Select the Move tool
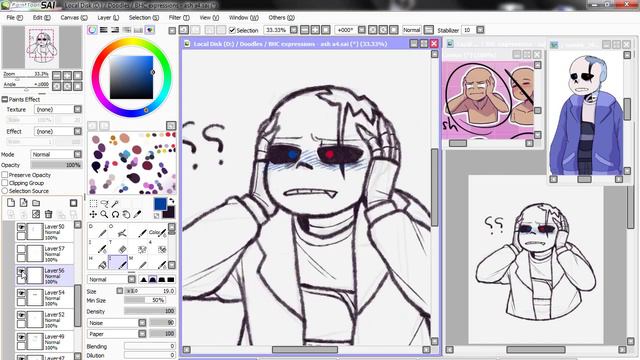Screen dimensions: 640x360 pyautogui.click(x=93, y=214)
